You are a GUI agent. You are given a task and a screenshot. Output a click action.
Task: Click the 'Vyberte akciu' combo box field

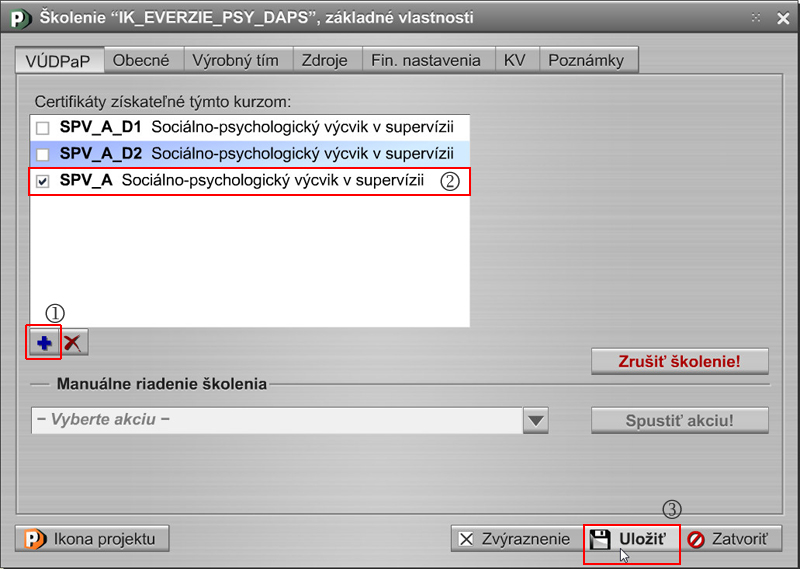[277, 420]
